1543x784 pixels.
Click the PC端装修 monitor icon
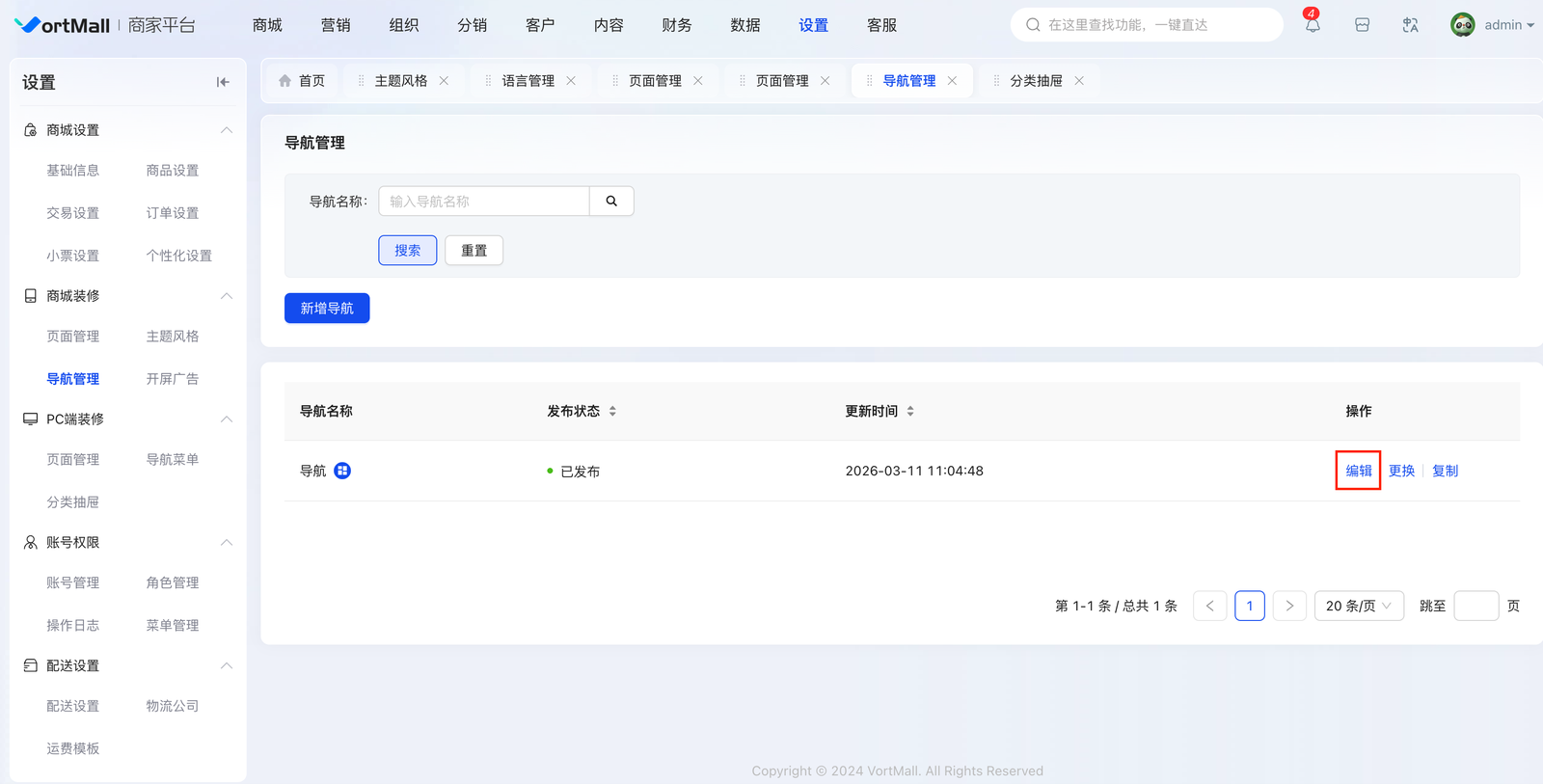pyautogui.click(x=30, y=419)
